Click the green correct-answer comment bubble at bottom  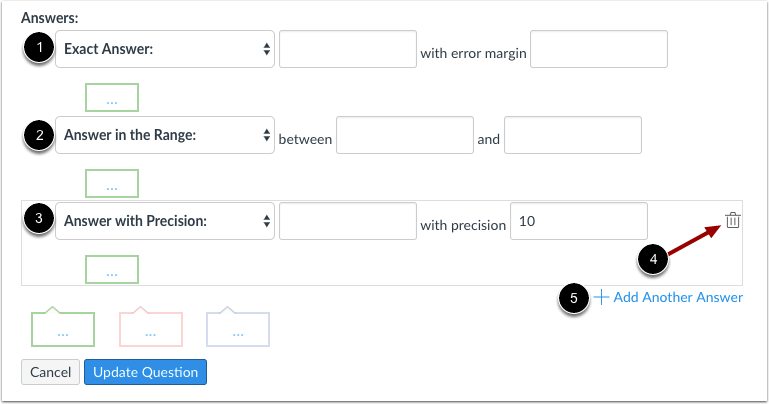coord(63,329)
